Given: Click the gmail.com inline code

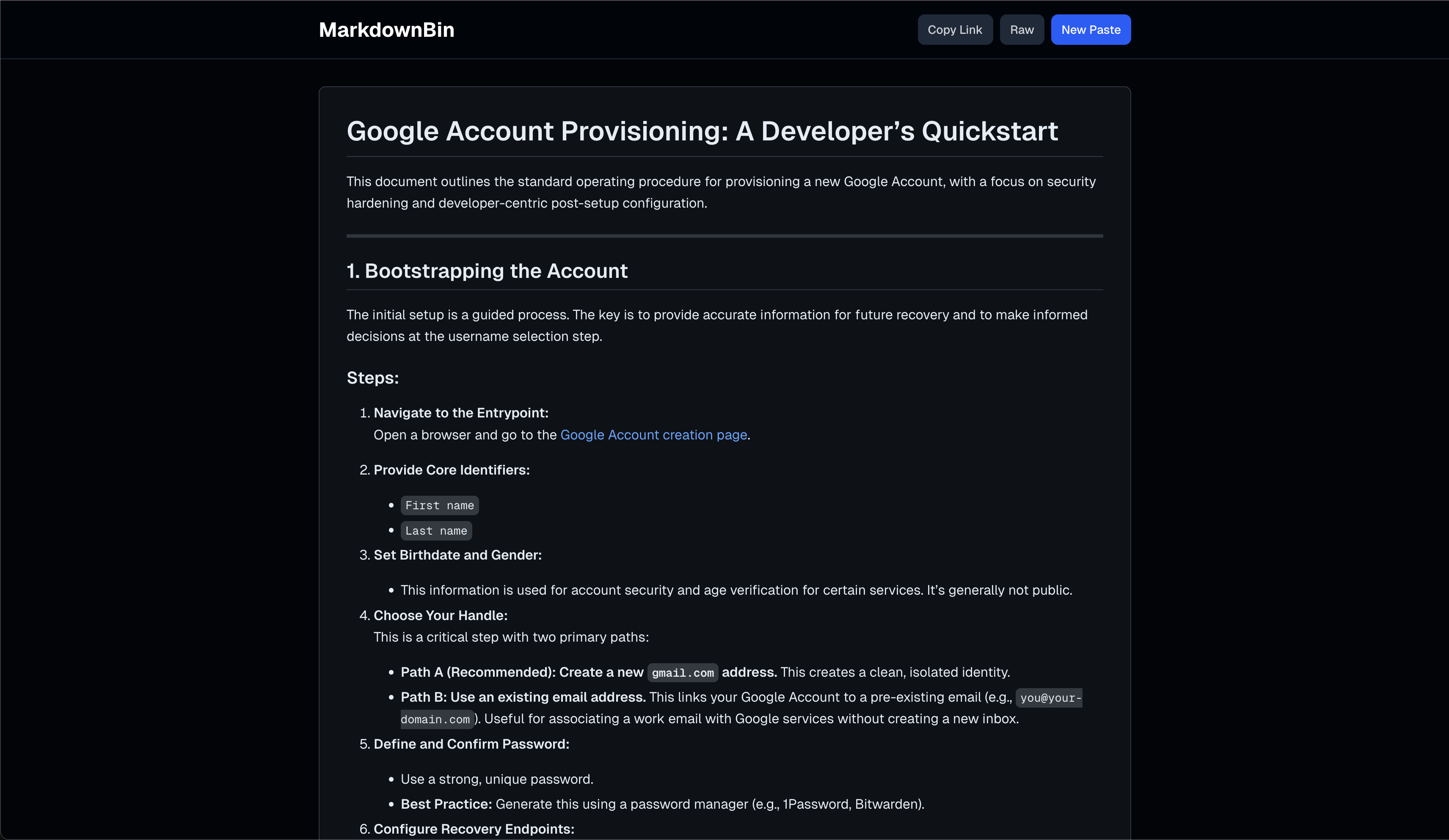Looking at the screenshot, I should (x=683, y=673).
